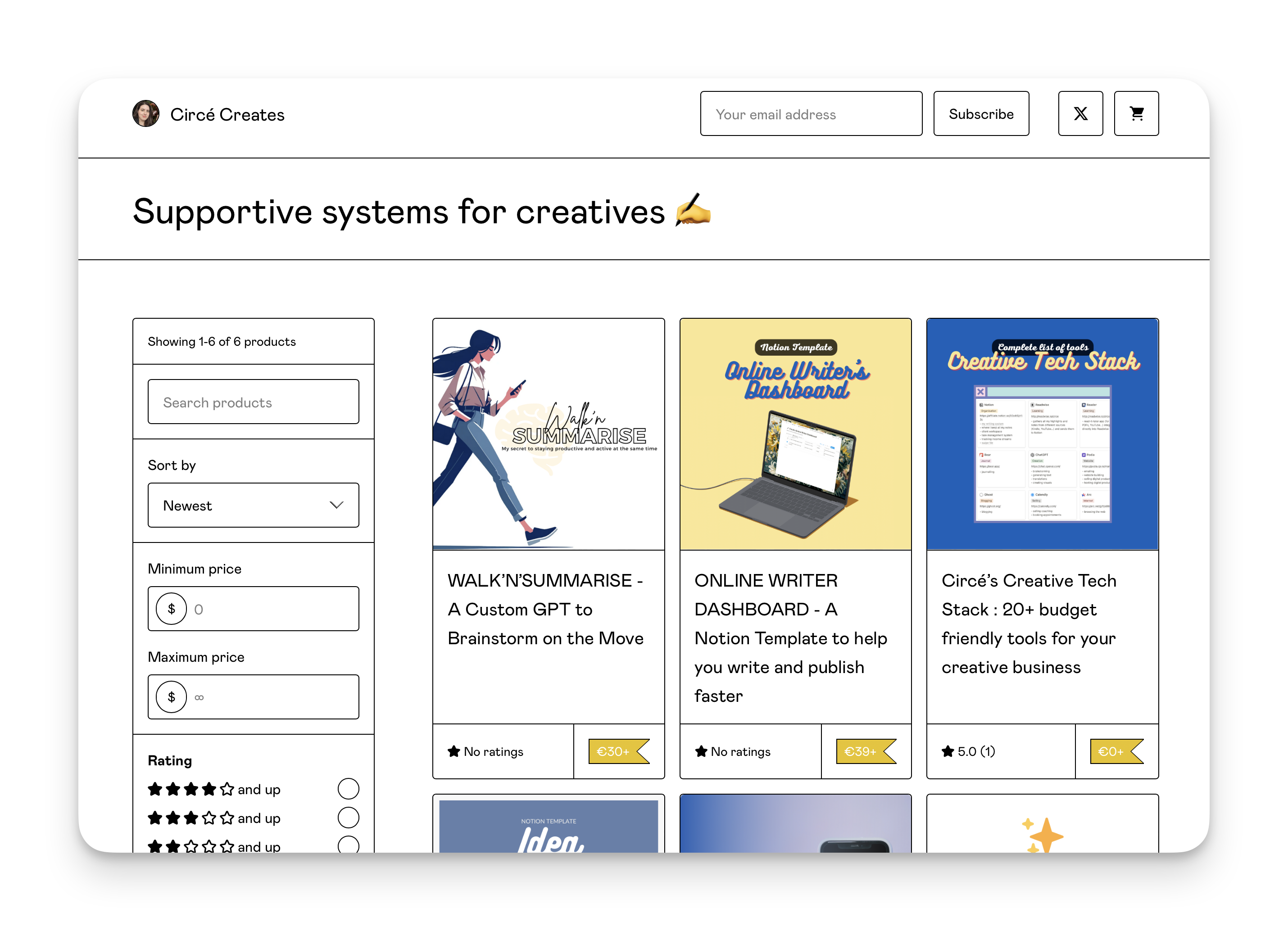Screen dimensions: 1288x931
Task: Click the Your email address field
Action: coord(810,113)
